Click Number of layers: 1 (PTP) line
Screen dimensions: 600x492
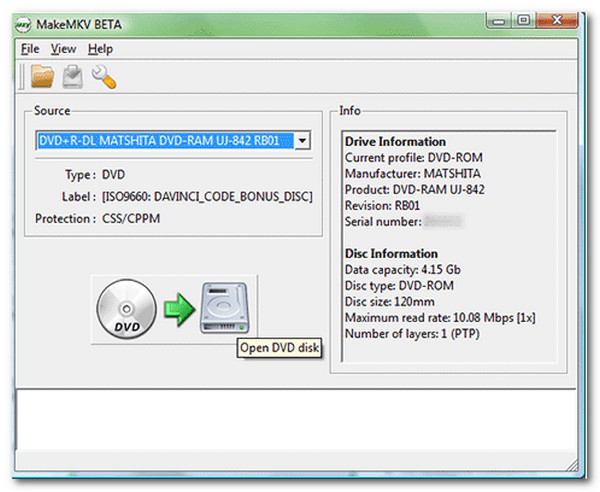coord(412,334)
